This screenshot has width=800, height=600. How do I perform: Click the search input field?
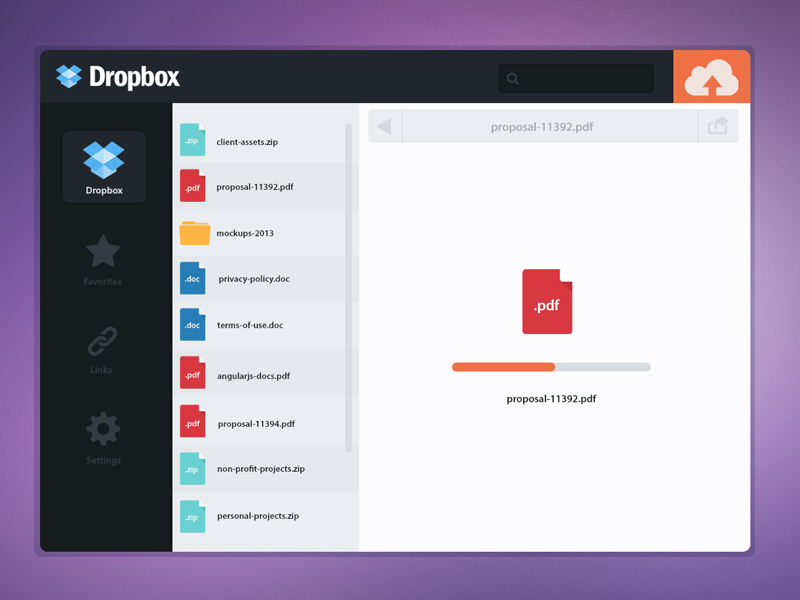[x=576, y=79]
